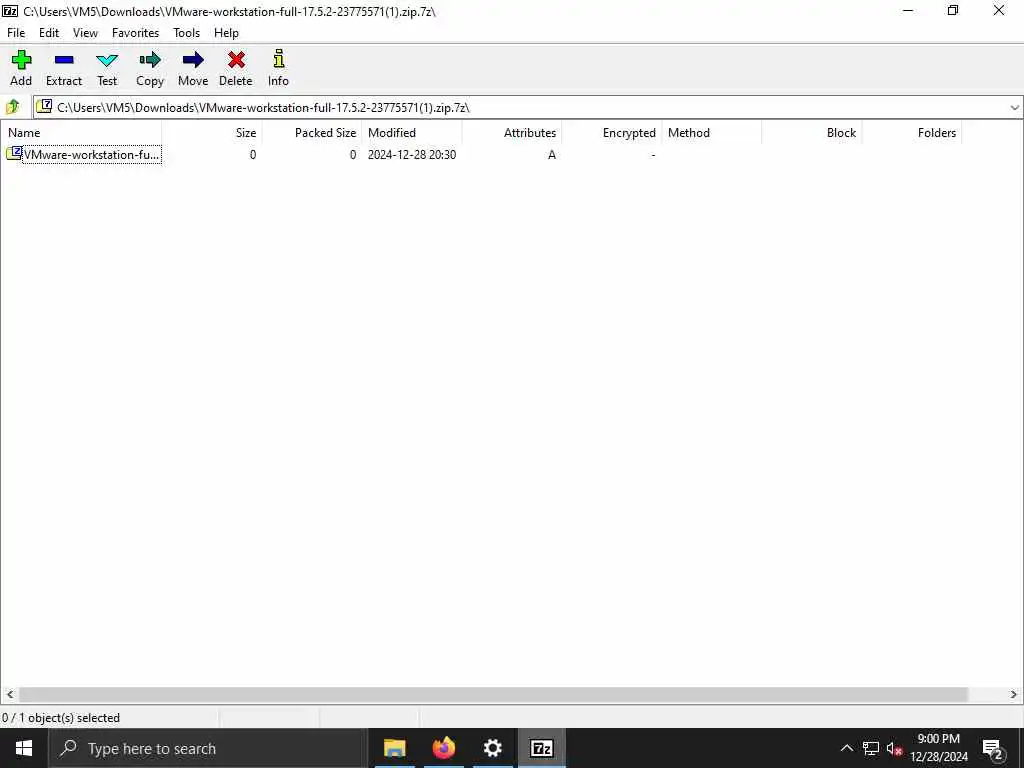The image size is (1024, 768).
Task: Open Settings gear on the taskbar
Action: (x=492, y=748)
